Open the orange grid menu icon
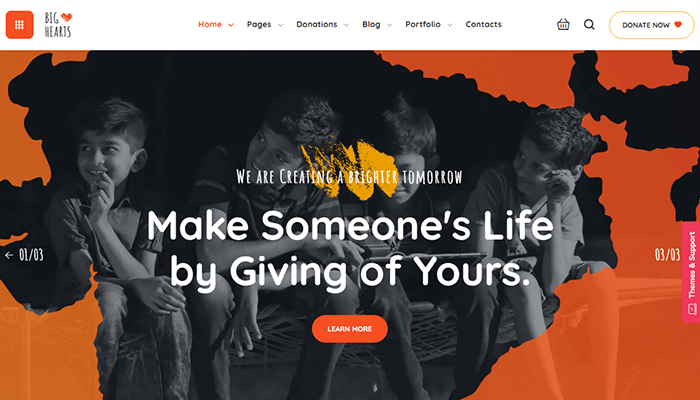Image resolution: width=700 pixels, height=400 pixels. pyautogui.click(x=19, y=25)
